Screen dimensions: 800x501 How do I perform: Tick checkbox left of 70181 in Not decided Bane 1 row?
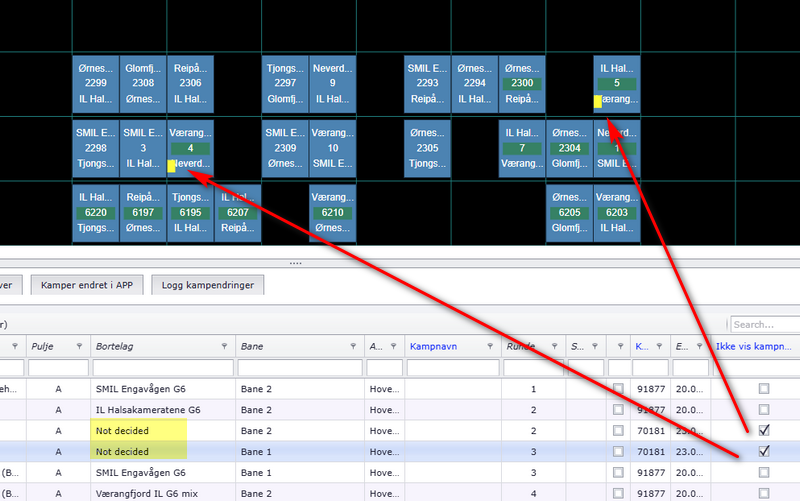tap(618, 452)
